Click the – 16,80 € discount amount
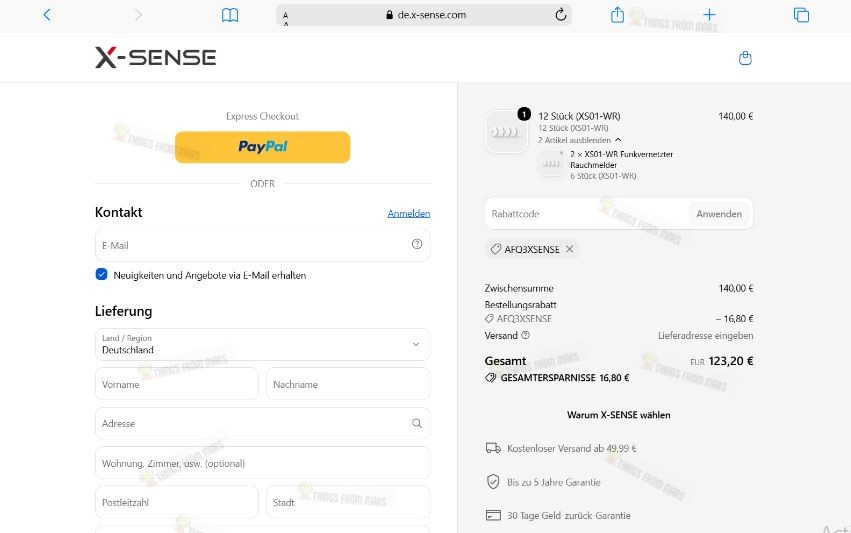851x533 pixels. pos(734,319)
